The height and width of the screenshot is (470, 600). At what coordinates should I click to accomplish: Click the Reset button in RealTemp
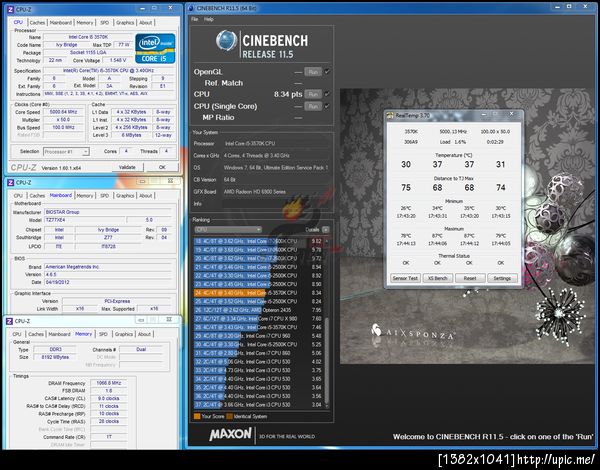click(470, 278)
